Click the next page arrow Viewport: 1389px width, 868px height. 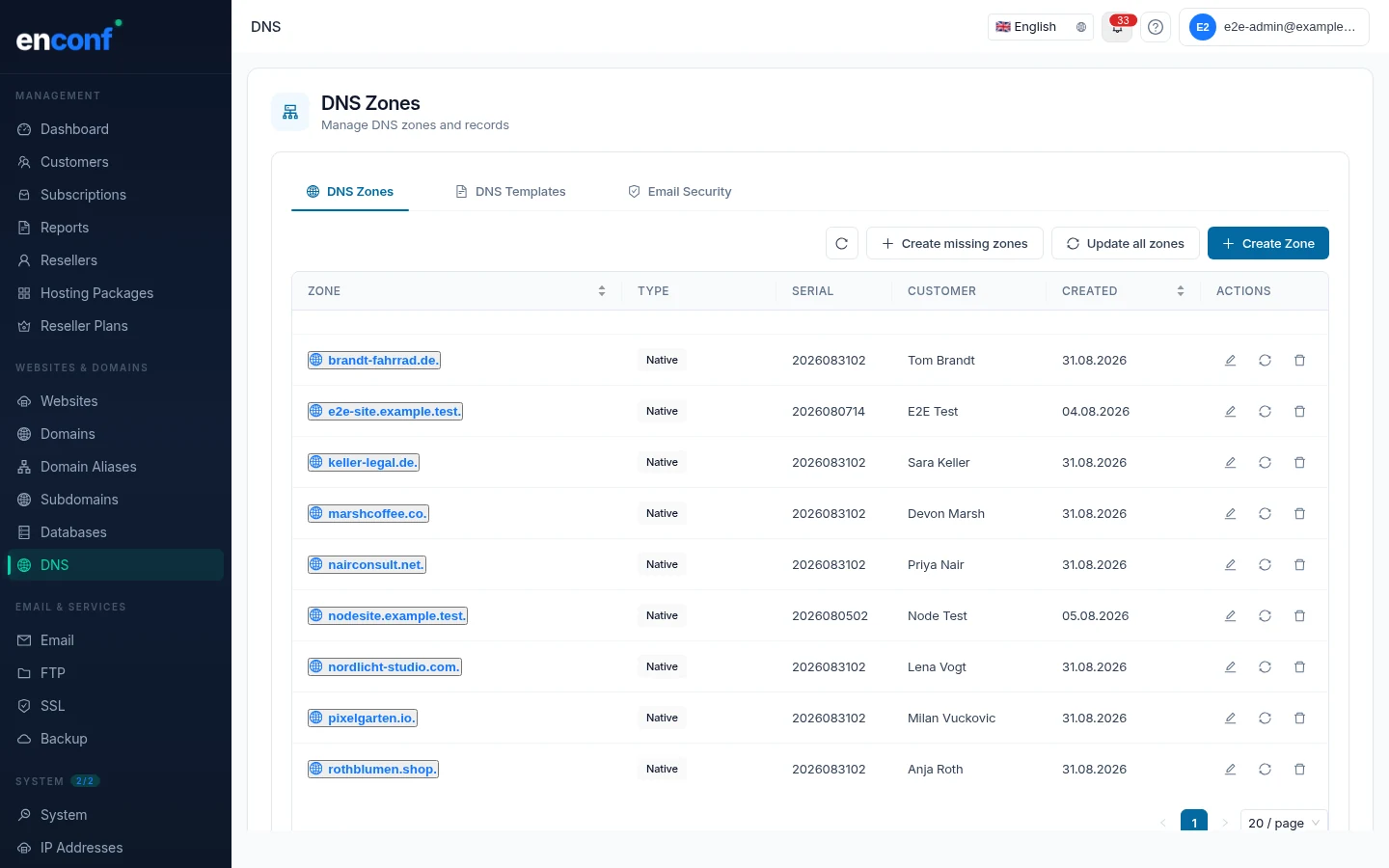tap(1225, 823)
